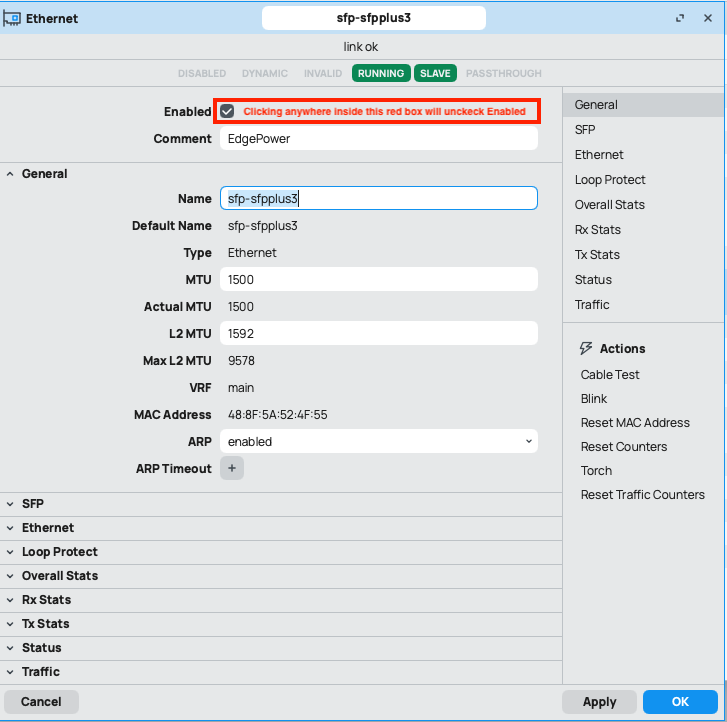The image size is (727, 722).
Task: Run the Cable Test action
Action: [610, 375]
